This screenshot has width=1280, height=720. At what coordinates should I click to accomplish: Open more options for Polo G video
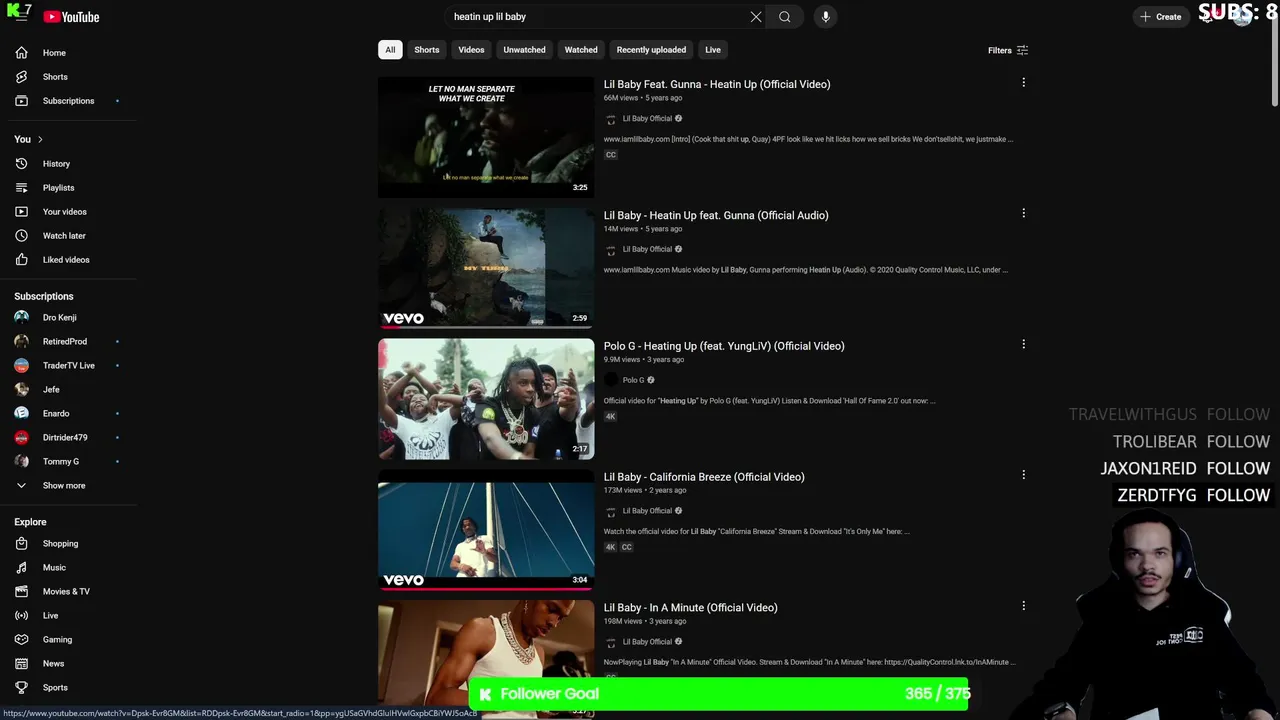[x=1023, y=345]
